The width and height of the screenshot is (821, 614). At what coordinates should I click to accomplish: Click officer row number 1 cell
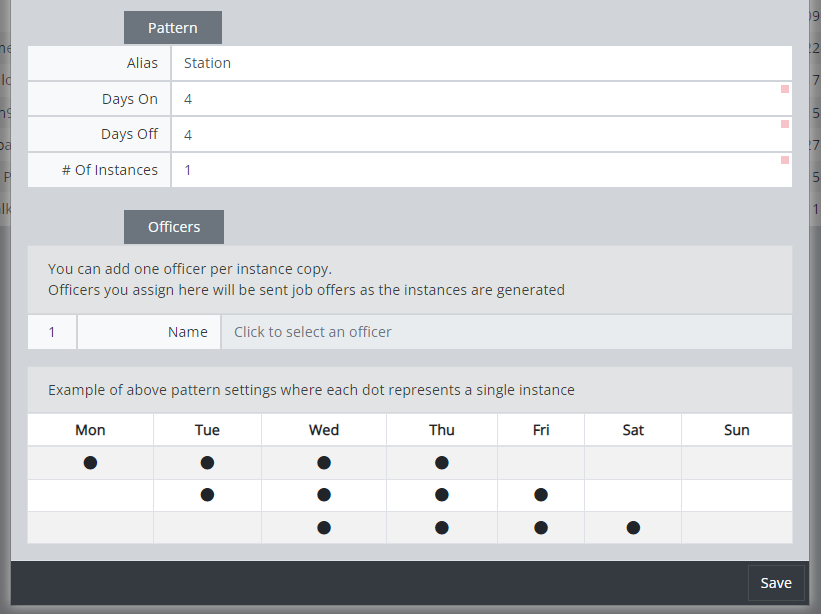tap(52, 332)
